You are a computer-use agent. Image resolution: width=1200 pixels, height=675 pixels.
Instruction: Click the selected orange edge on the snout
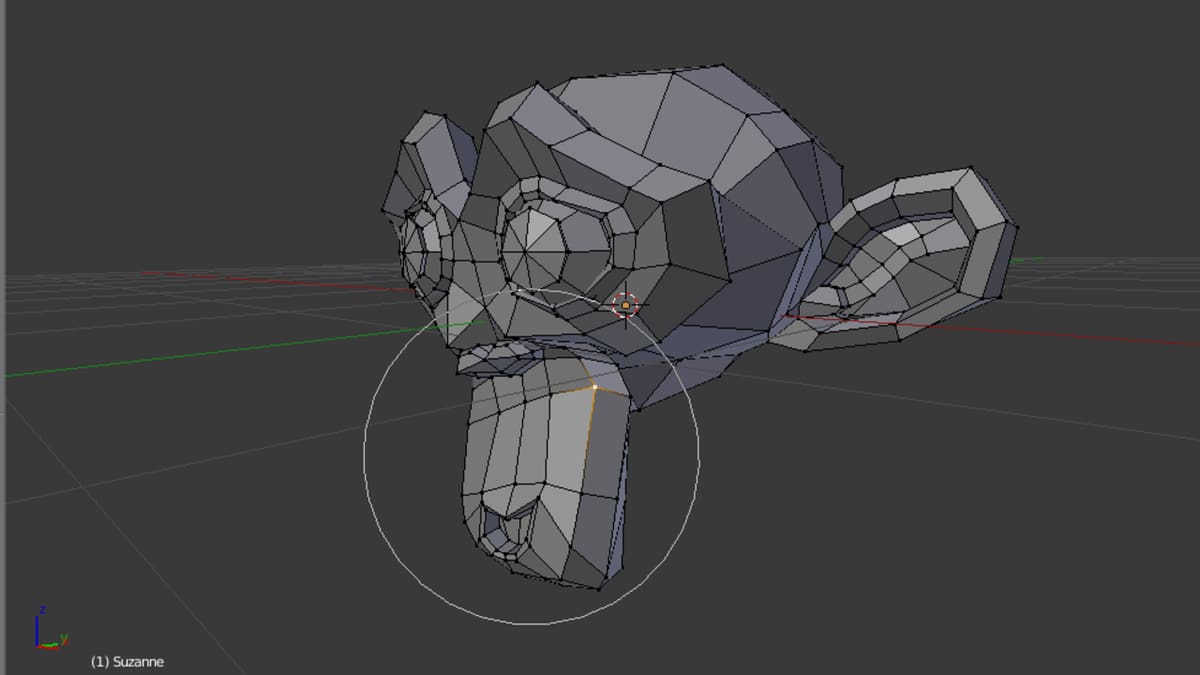click(588, 440)
